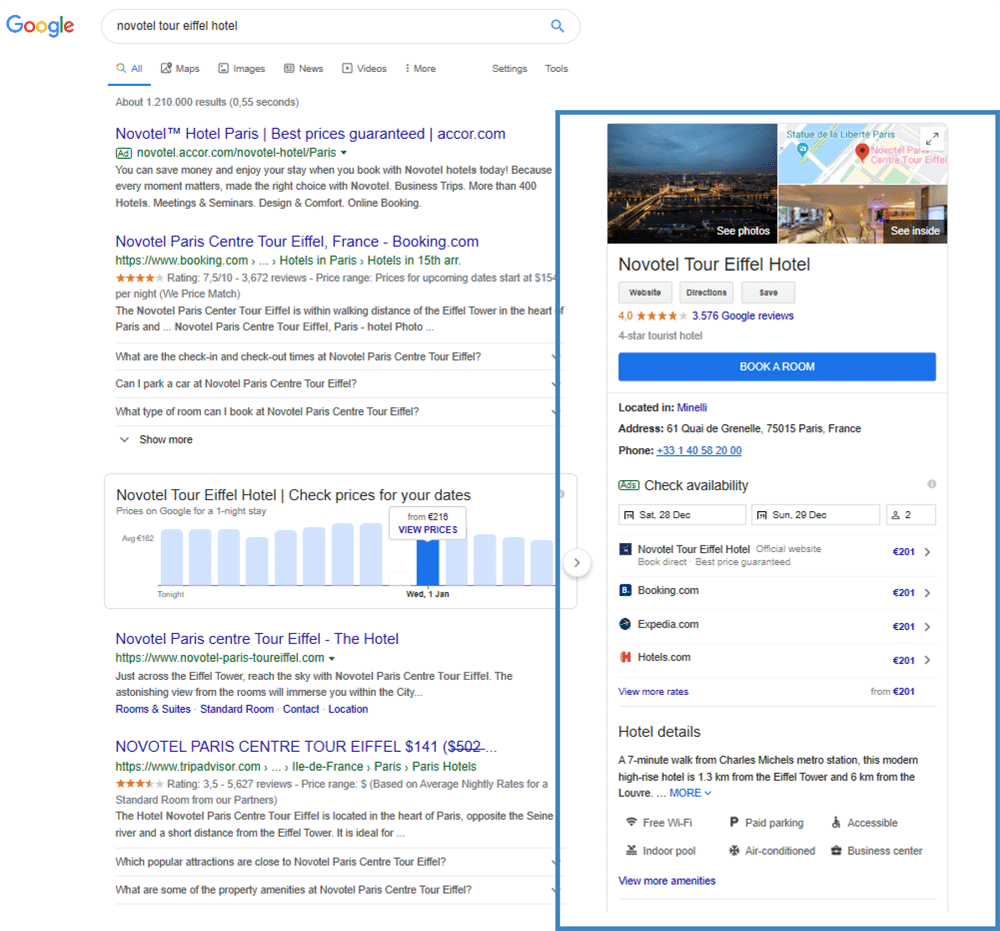Click the guests count field
This screenshot has width=1000, height=931.
[911, 515]
